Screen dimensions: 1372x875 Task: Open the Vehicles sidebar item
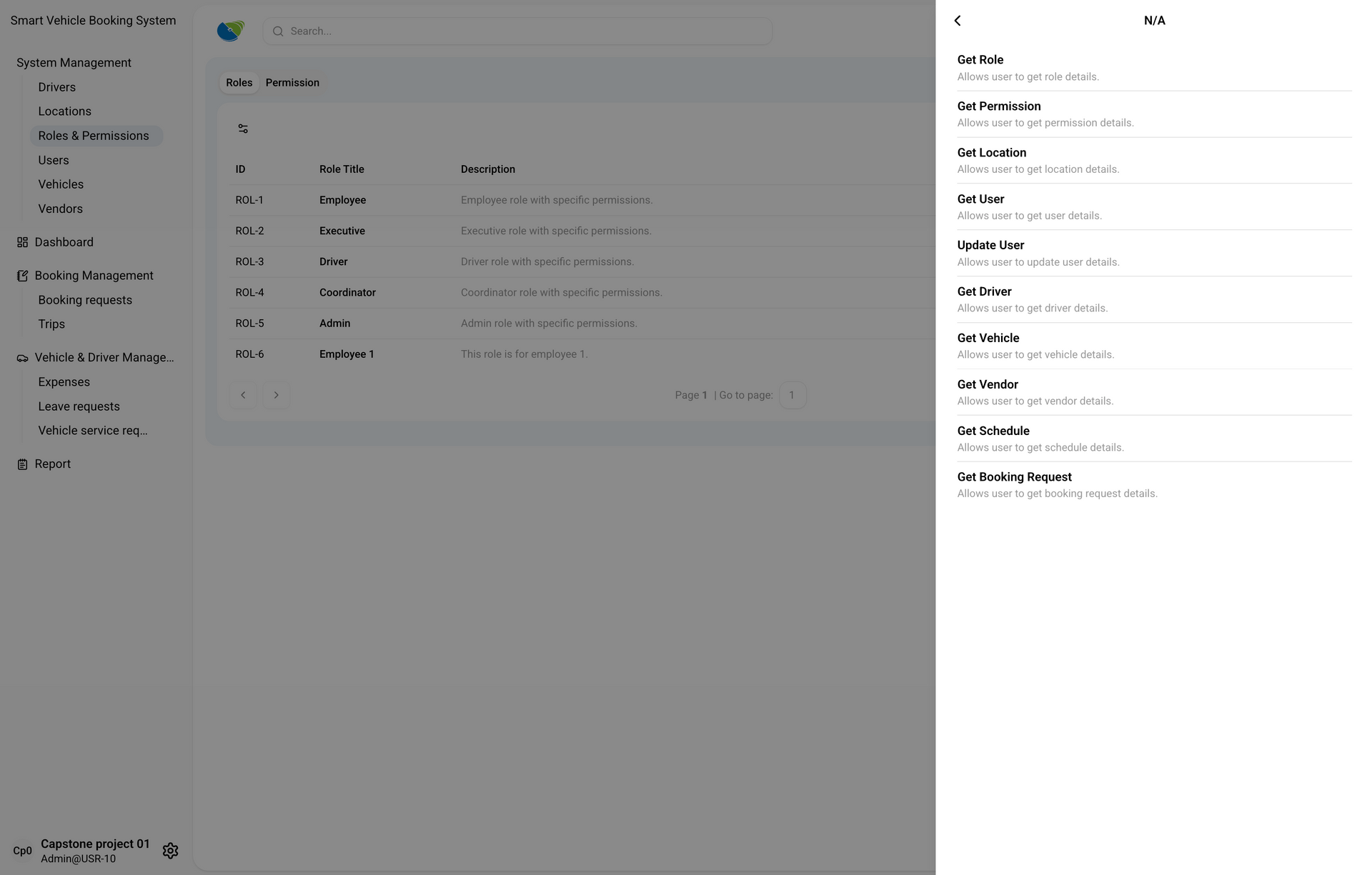(61, 184)
